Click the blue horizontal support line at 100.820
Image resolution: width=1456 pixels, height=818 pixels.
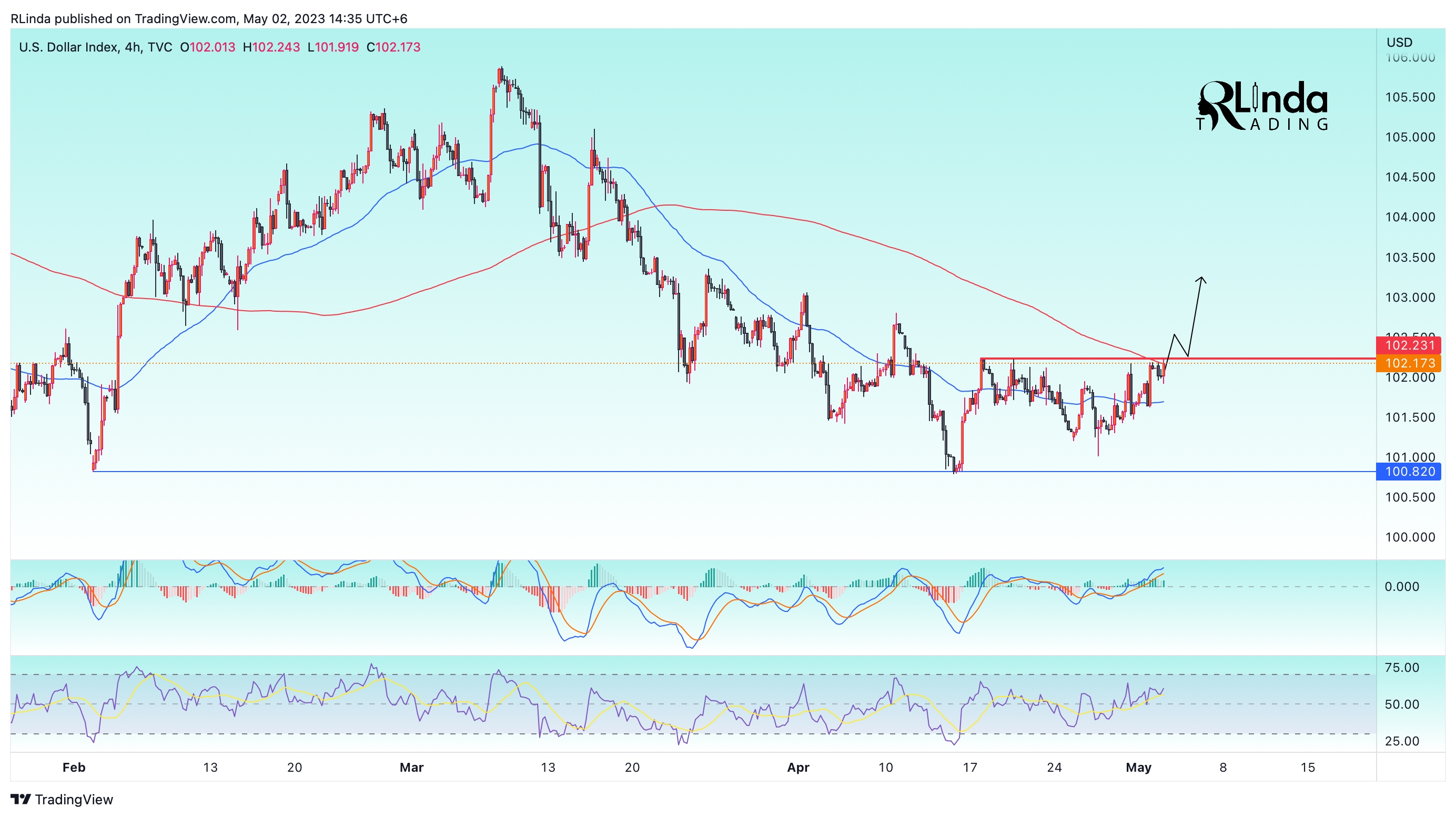coord(735,471)
